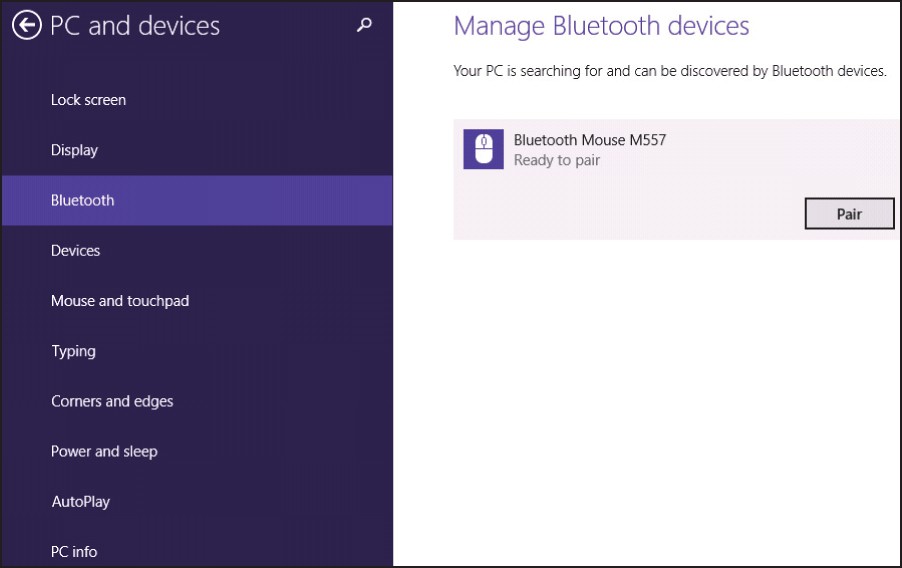Click the PC searching status message
The height and width of the screenshot is (568, 902).
(x=669, y=71)
